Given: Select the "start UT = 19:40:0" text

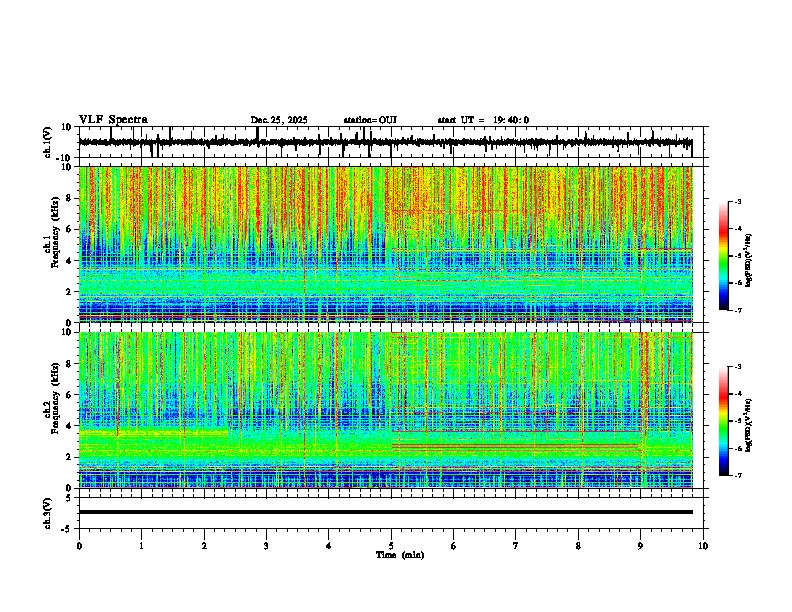Looking at the screenshot, I should [483, 120].
